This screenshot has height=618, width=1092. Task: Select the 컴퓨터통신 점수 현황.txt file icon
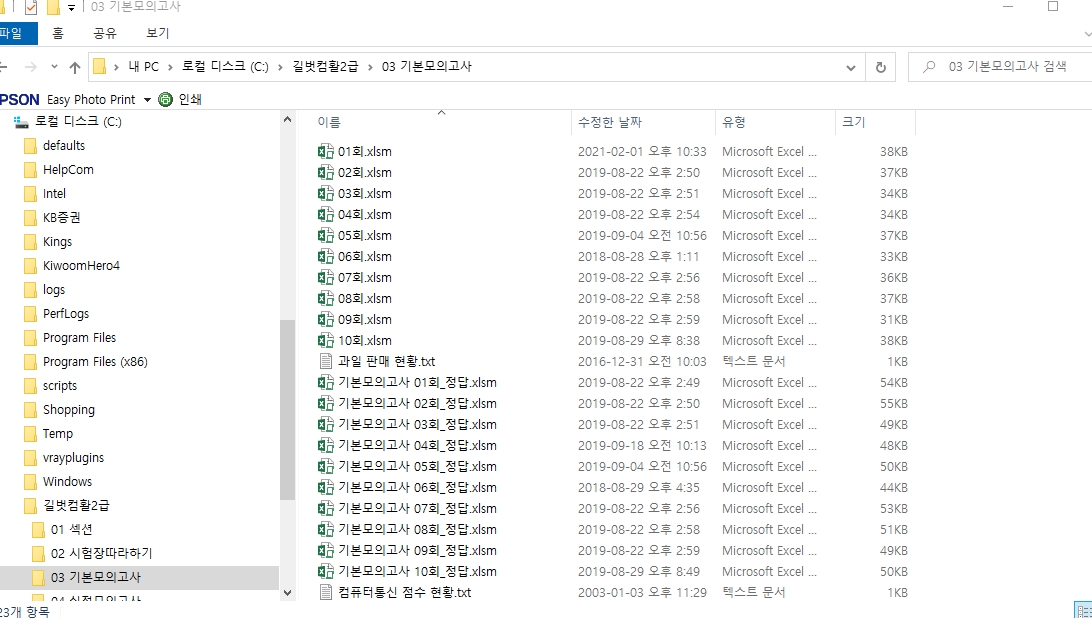pos(325,593)
